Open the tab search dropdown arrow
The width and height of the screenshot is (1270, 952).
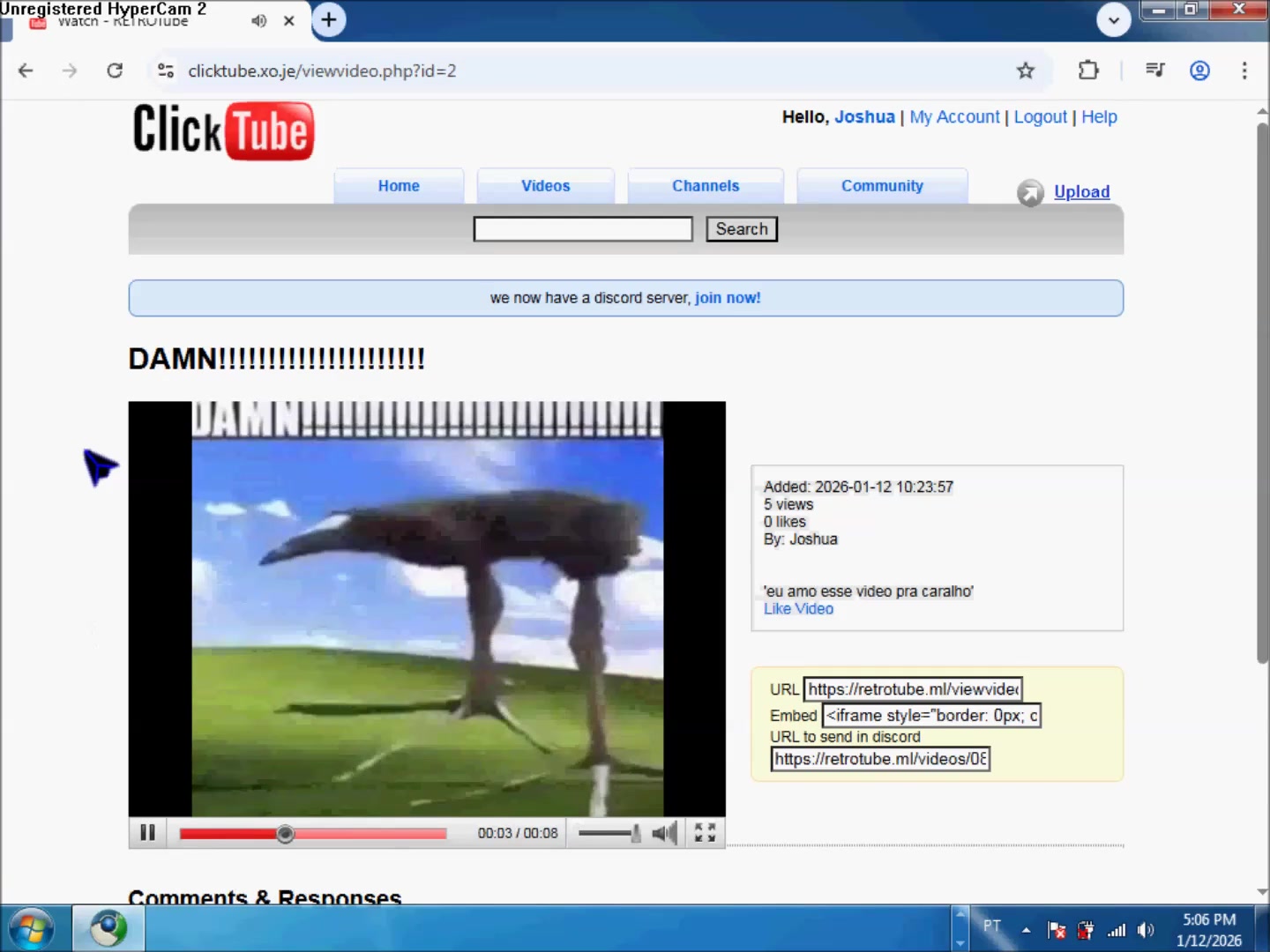pyautogui.click(x=1113, y=19)
